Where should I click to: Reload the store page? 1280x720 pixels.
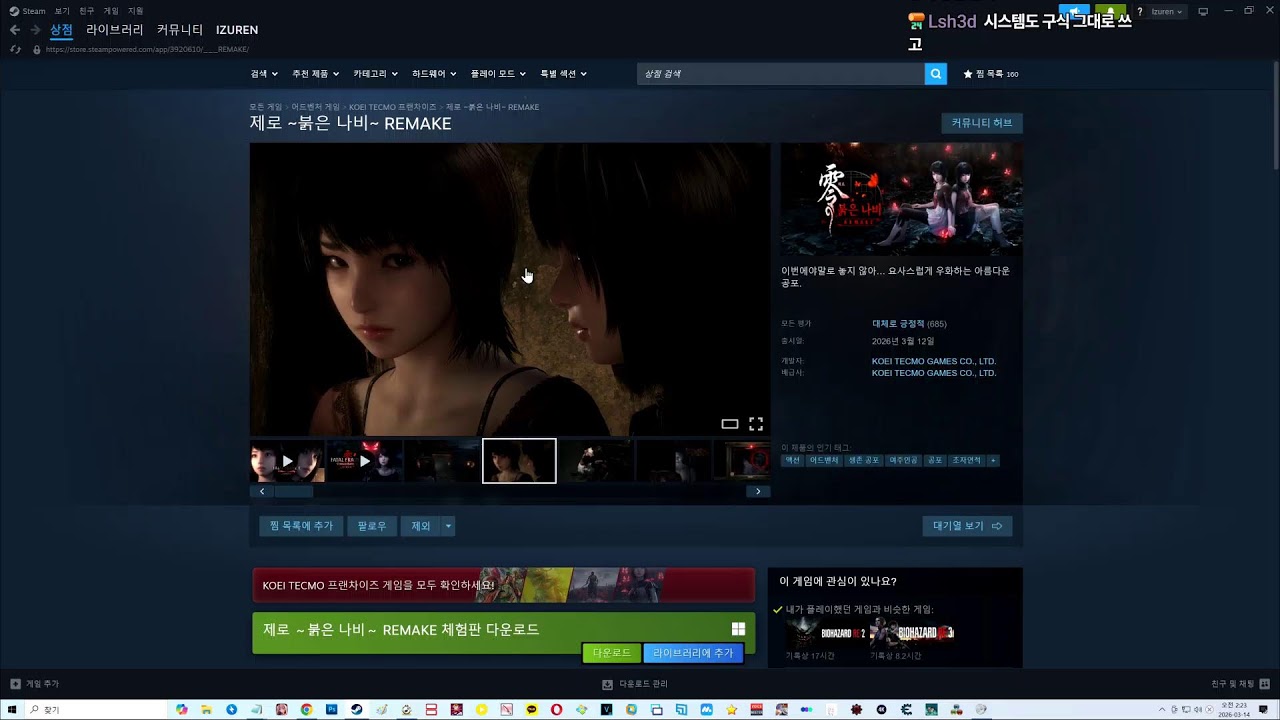click(x=14, y=49)
